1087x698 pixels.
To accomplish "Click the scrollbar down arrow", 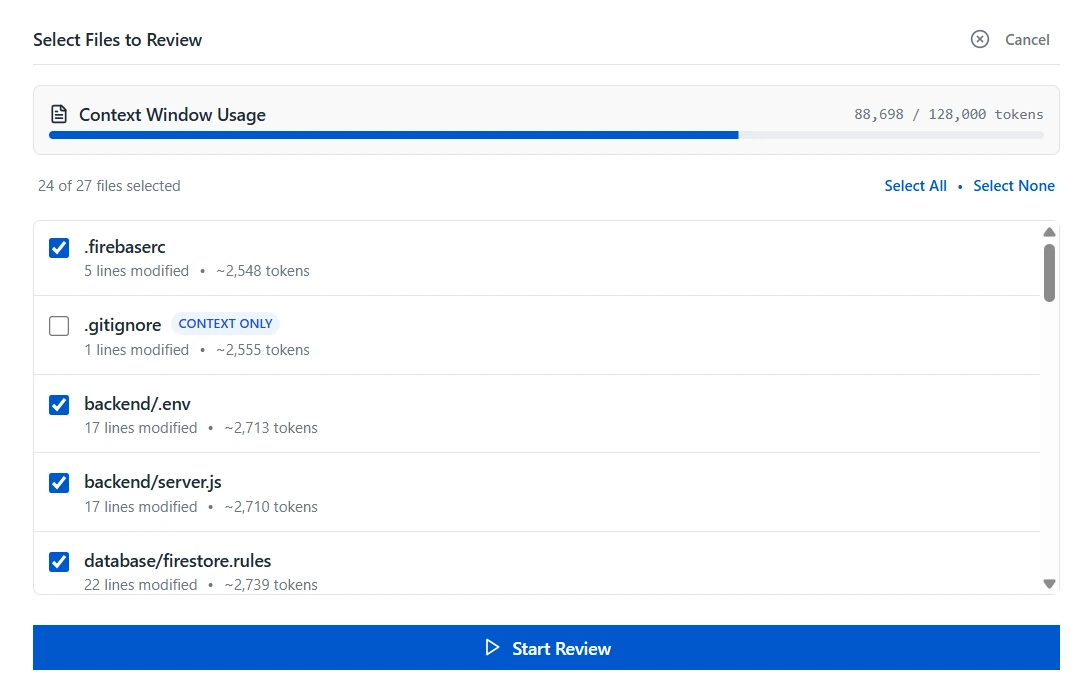I will [x=1049, y=583].
